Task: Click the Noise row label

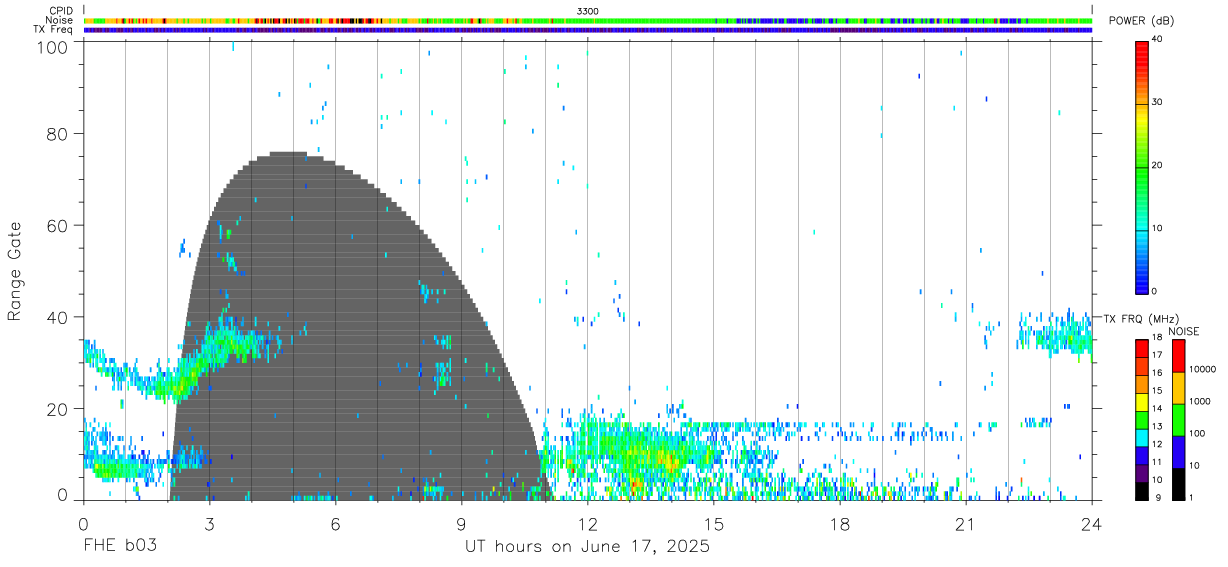Action: pos(60,20)
